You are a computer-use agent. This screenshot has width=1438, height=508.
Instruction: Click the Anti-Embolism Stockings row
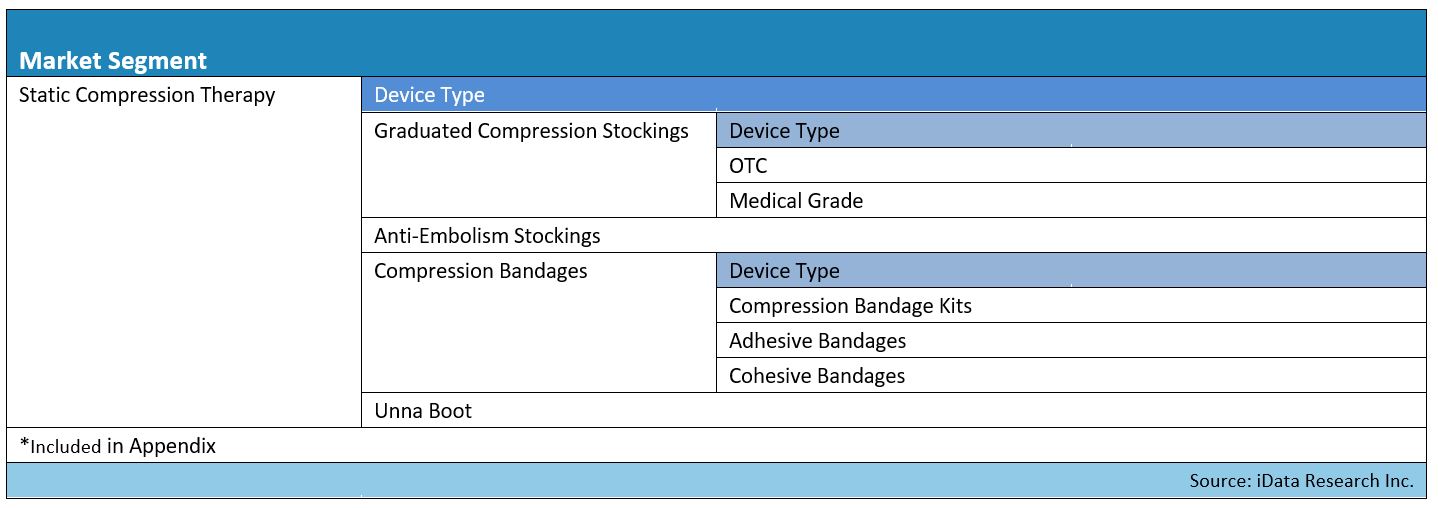(893, 235)
